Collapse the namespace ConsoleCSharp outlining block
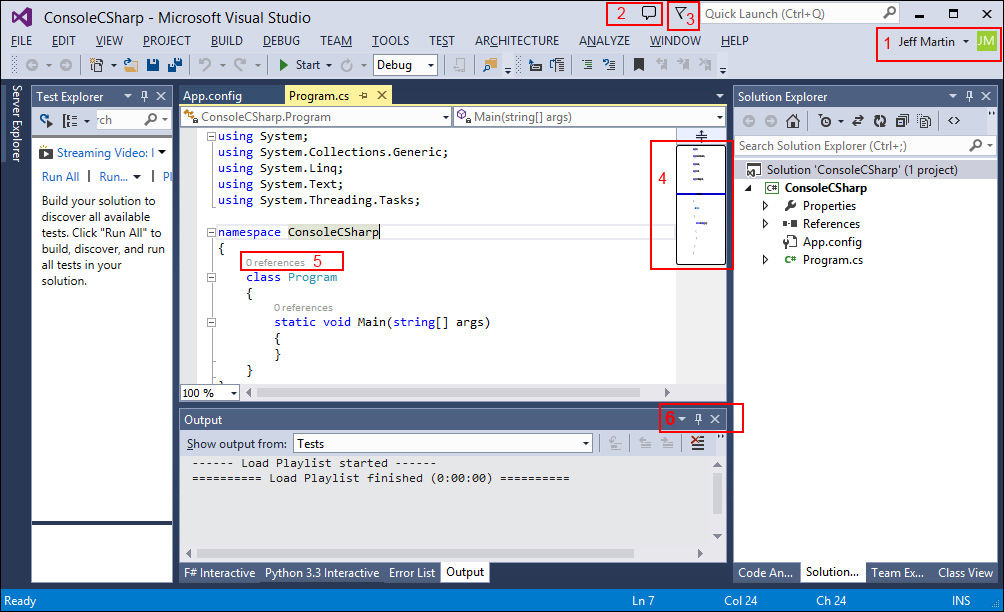The width and height of the screenshot is (1004, 612). [211, 232]
